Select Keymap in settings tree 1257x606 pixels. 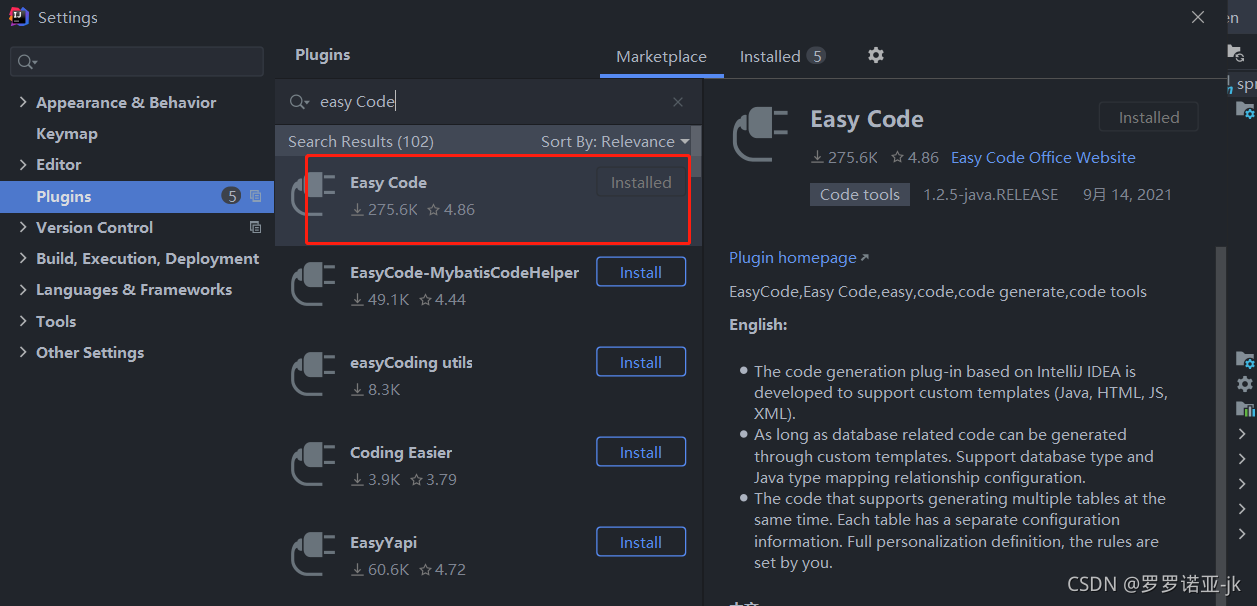point(67,133)
